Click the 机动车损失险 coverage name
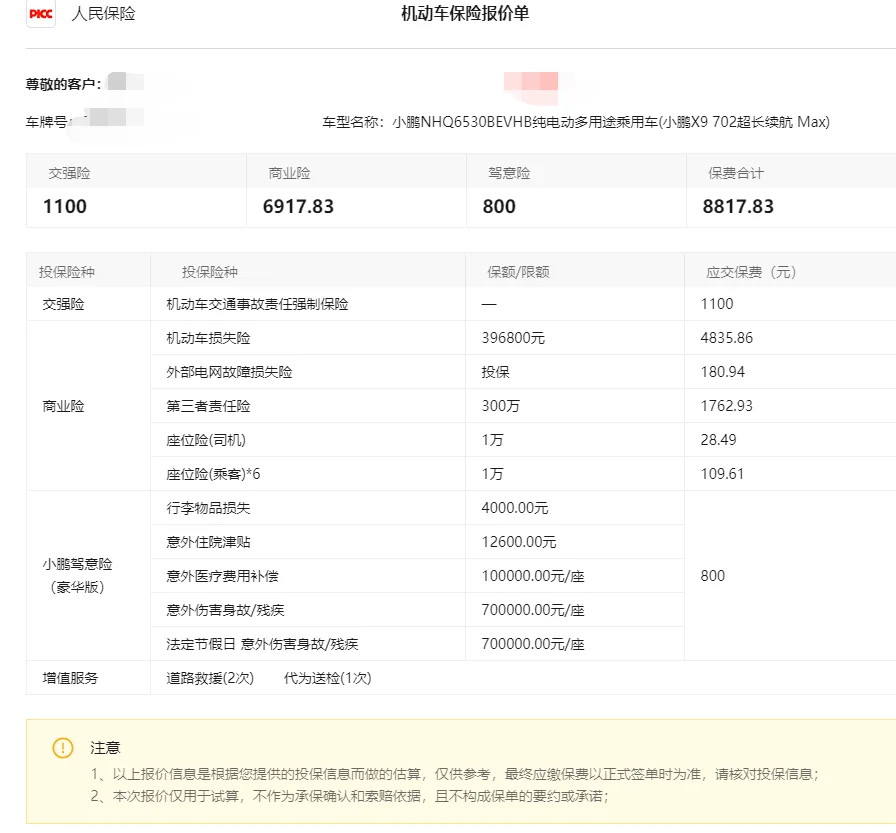Image resolution: width=896 pixels, height=833 pixels. tap(209, 338)
